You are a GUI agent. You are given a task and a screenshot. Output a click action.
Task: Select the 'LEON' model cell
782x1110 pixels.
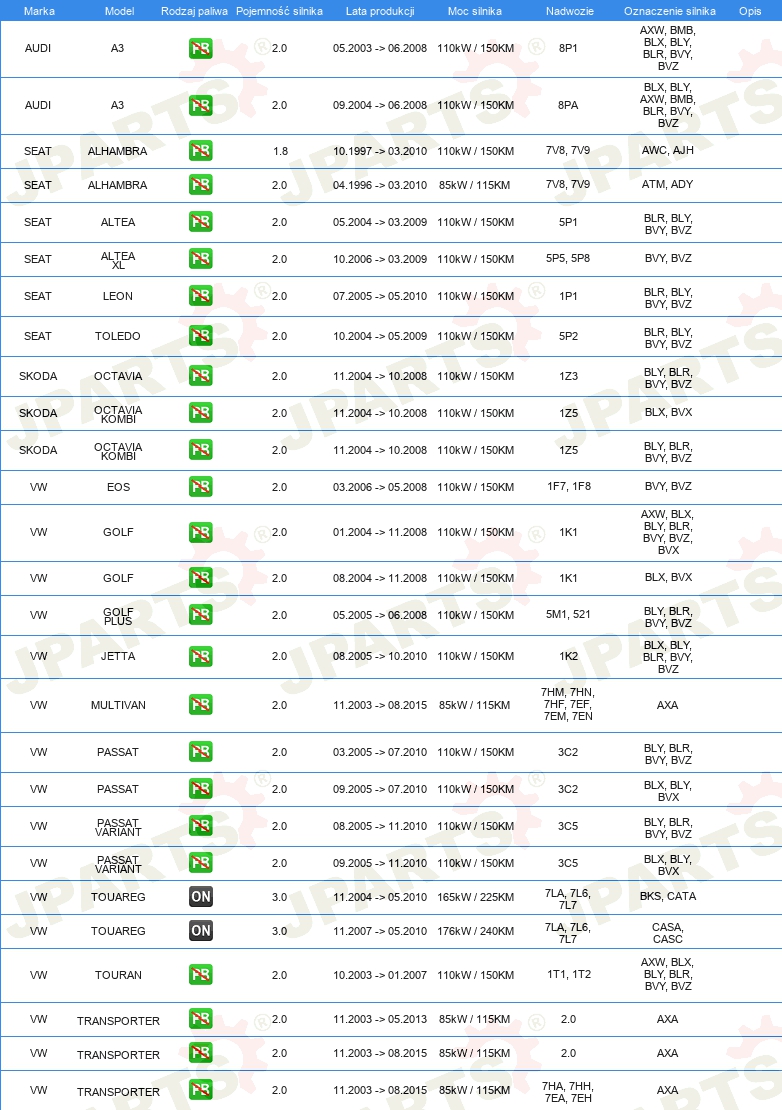coord(117,297)
